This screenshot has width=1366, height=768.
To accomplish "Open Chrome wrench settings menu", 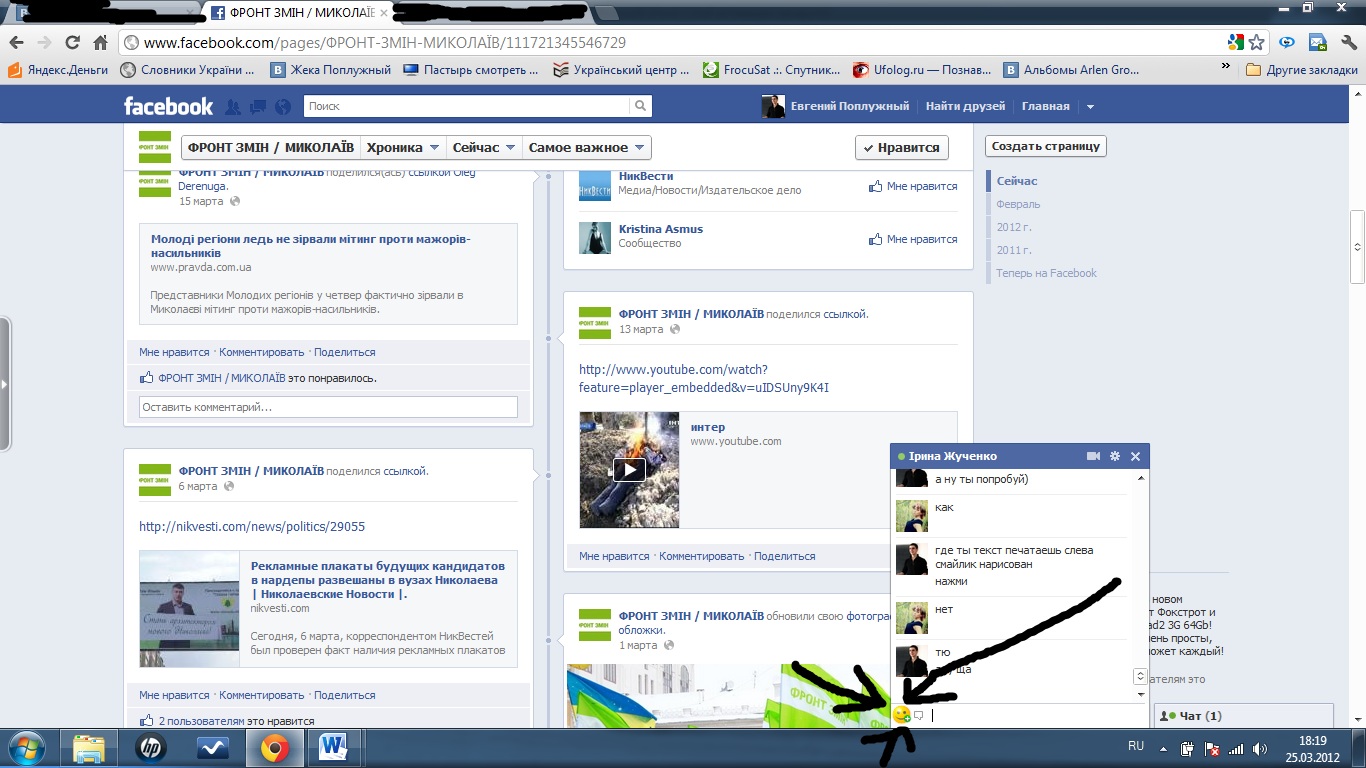I will (x=1348, y=43).
